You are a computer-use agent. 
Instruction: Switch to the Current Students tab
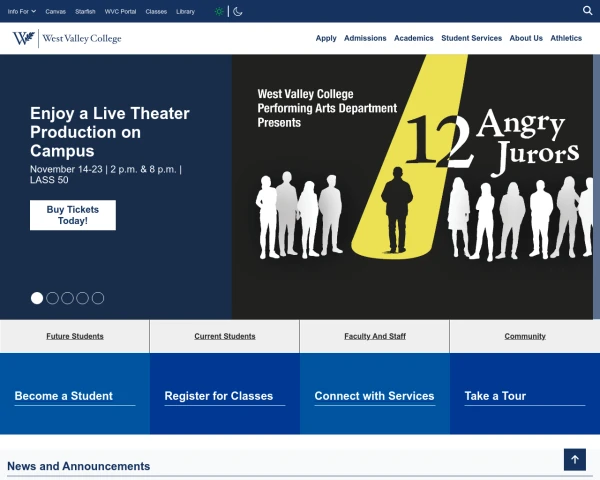coord(224,336)
